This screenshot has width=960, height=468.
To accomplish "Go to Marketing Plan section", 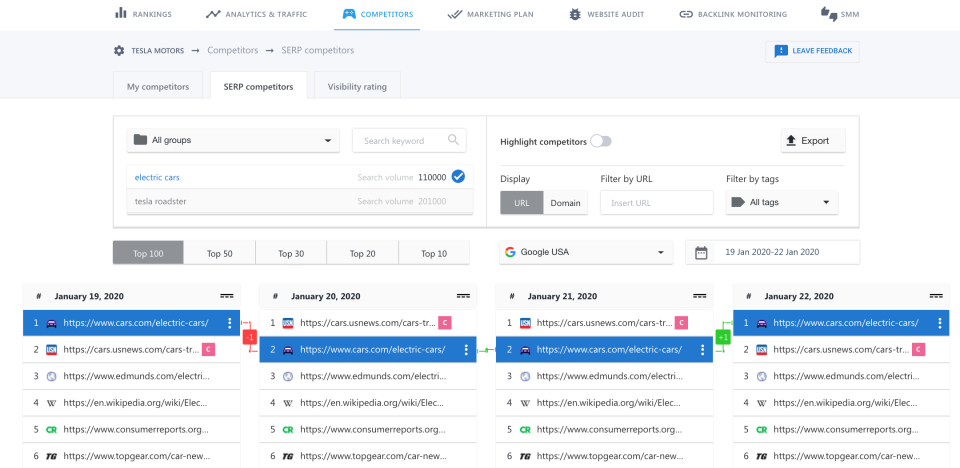I will (x=490, y=13).
